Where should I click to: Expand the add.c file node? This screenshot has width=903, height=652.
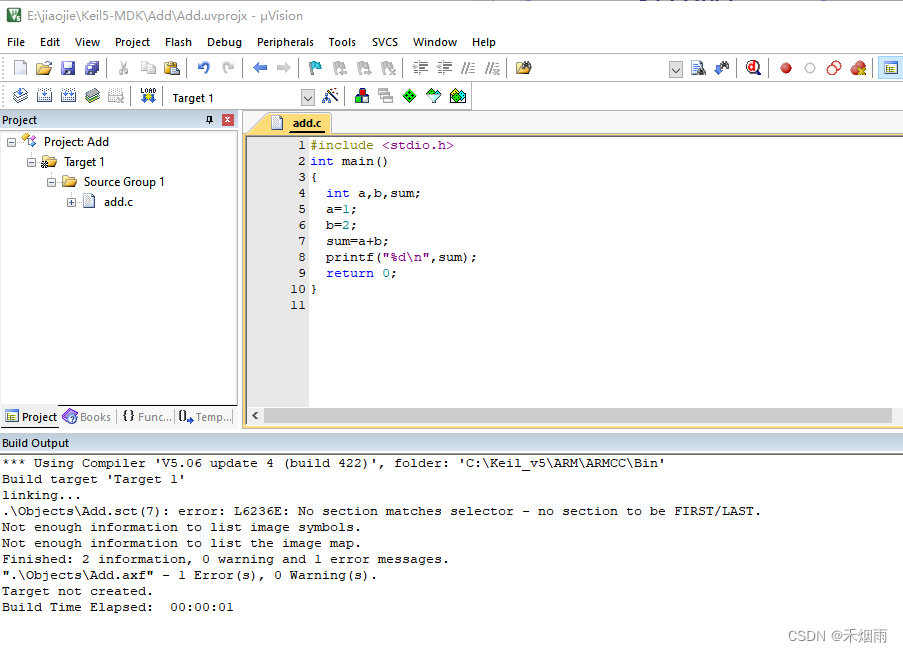point(72,202)
